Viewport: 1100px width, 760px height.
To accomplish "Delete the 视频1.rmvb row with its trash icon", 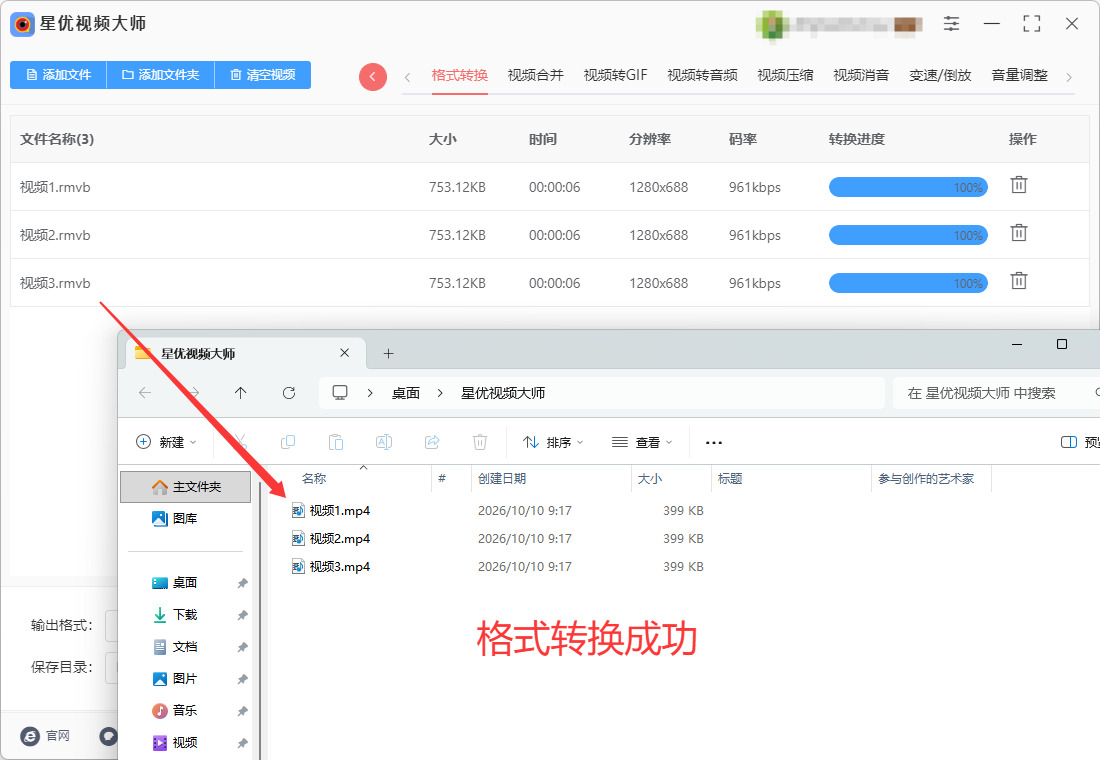I will point(1019,185).
